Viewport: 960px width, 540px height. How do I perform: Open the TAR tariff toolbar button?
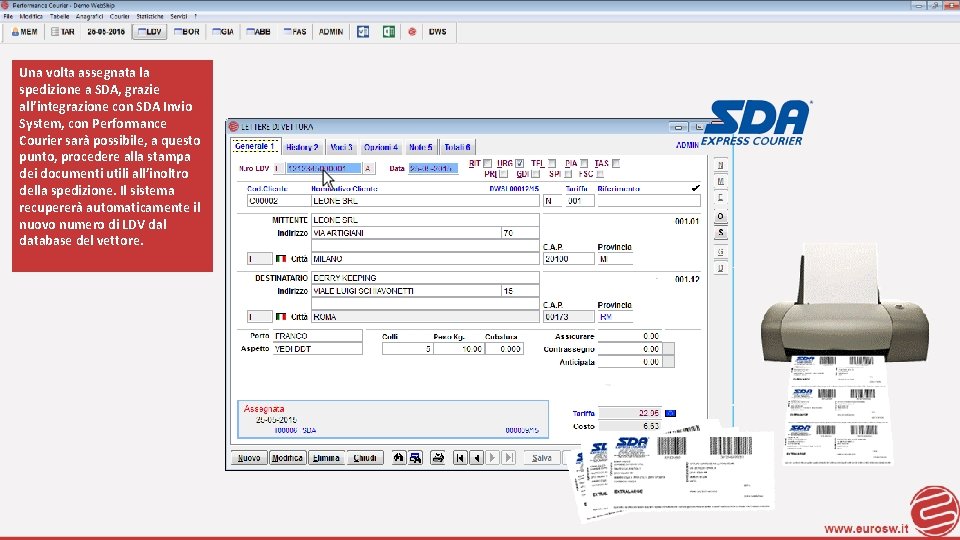point(62,32)
